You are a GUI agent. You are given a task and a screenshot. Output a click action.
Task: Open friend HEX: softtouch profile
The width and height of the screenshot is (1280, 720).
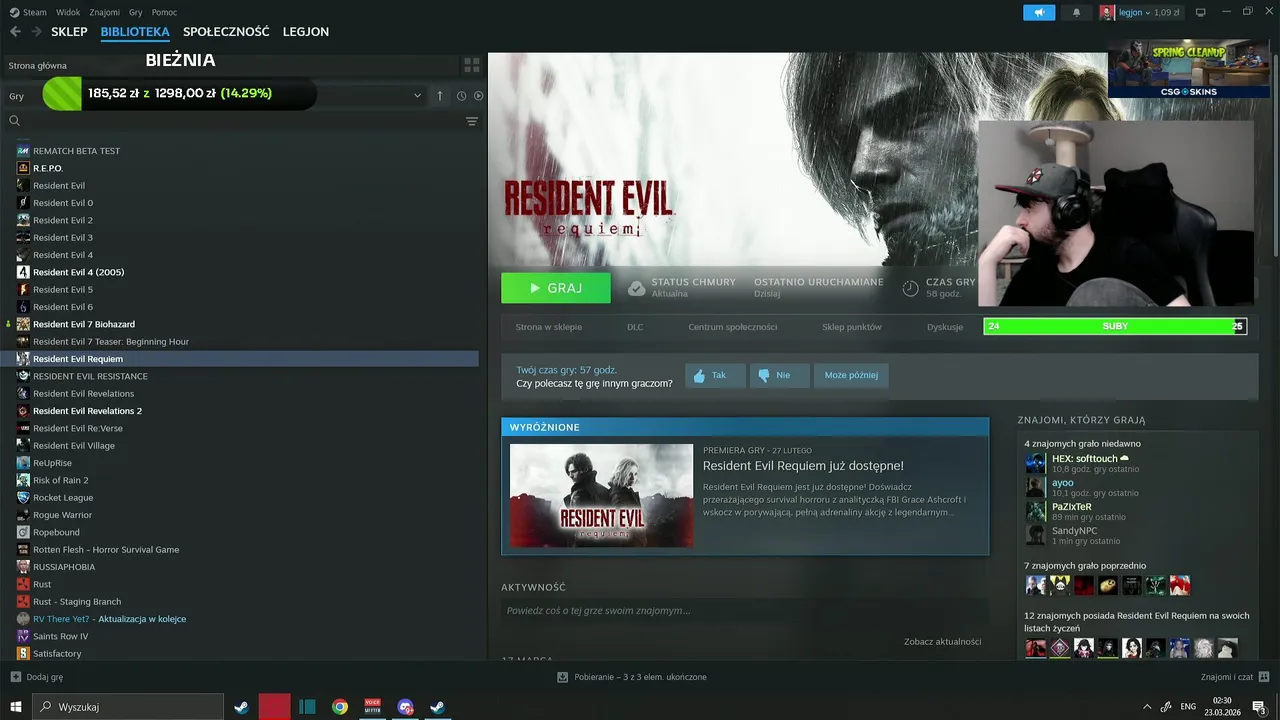[1084, 459]
